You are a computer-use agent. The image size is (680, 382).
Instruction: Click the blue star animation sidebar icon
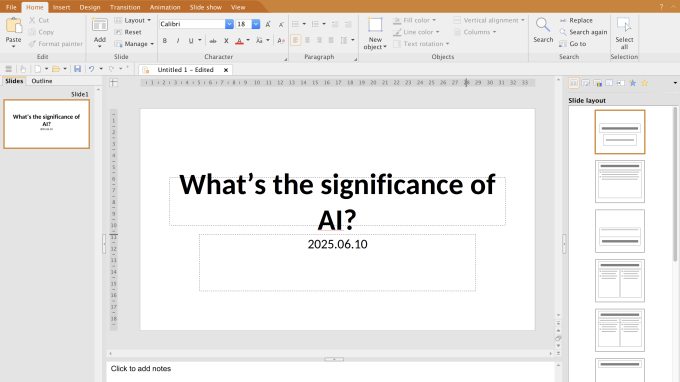coord(633,83)
